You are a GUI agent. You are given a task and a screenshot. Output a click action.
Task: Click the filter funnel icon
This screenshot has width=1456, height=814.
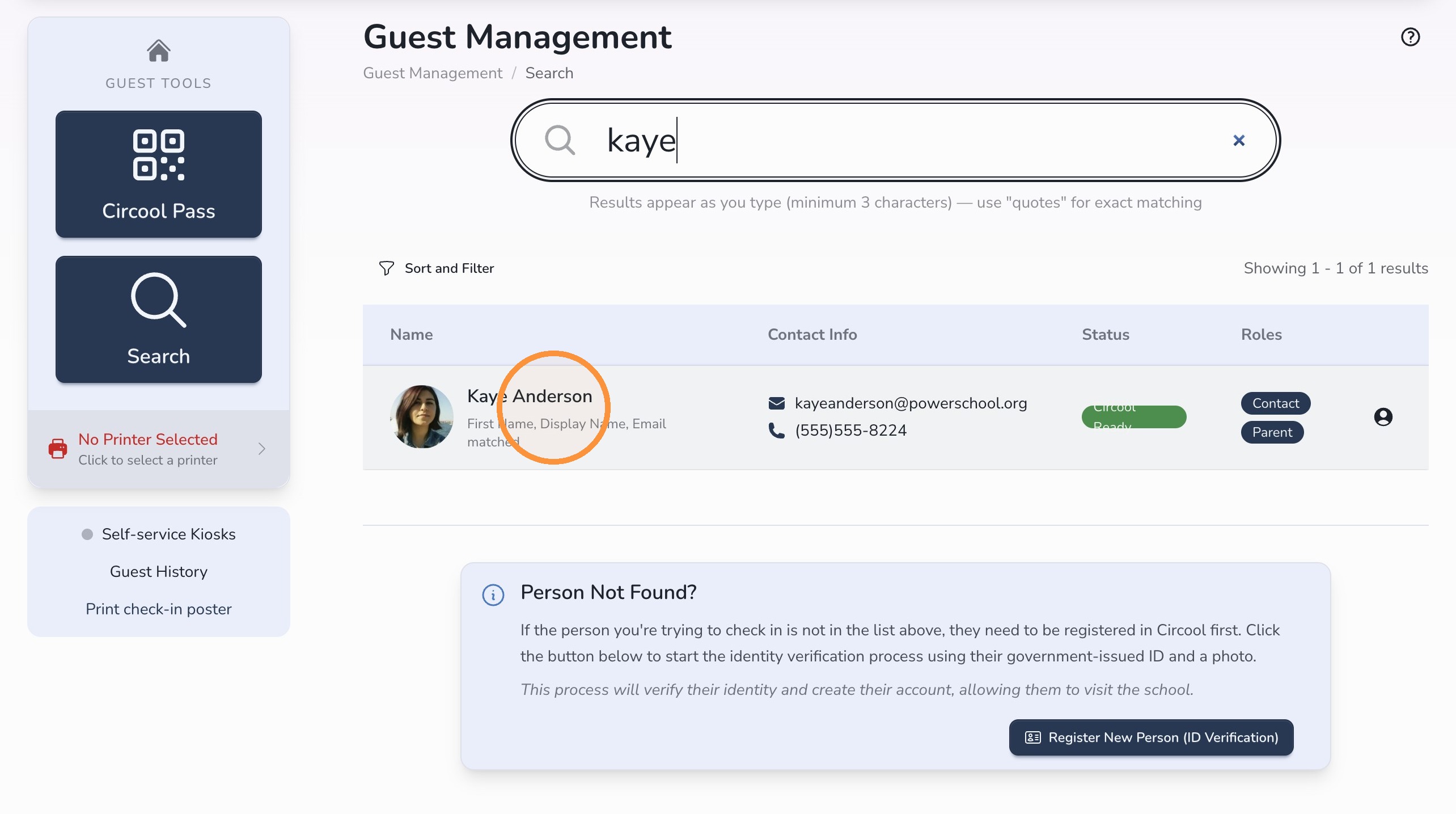[386, 268]
